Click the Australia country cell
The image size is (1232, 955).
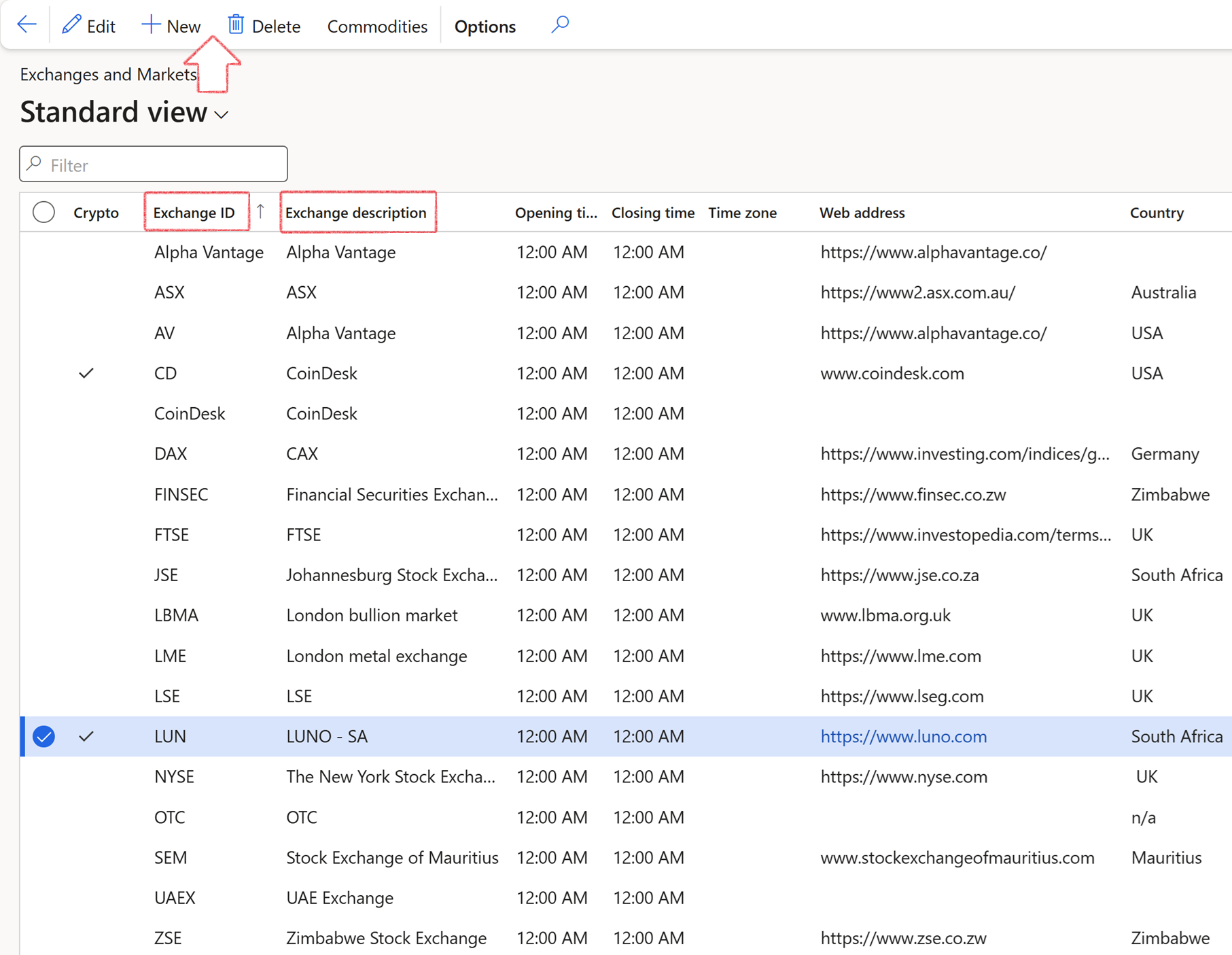pyautogui.click(x=1163, y=292)
